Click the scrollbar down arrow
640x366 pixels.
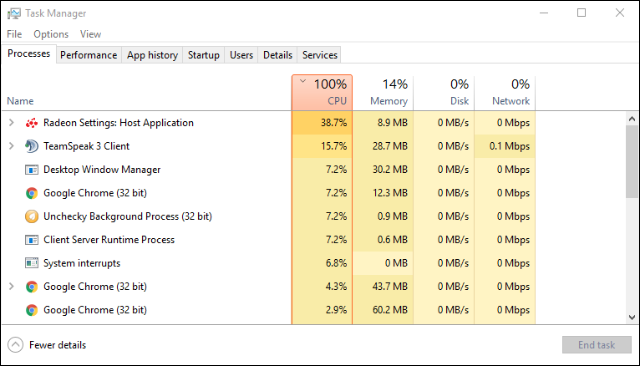[632, 317]
